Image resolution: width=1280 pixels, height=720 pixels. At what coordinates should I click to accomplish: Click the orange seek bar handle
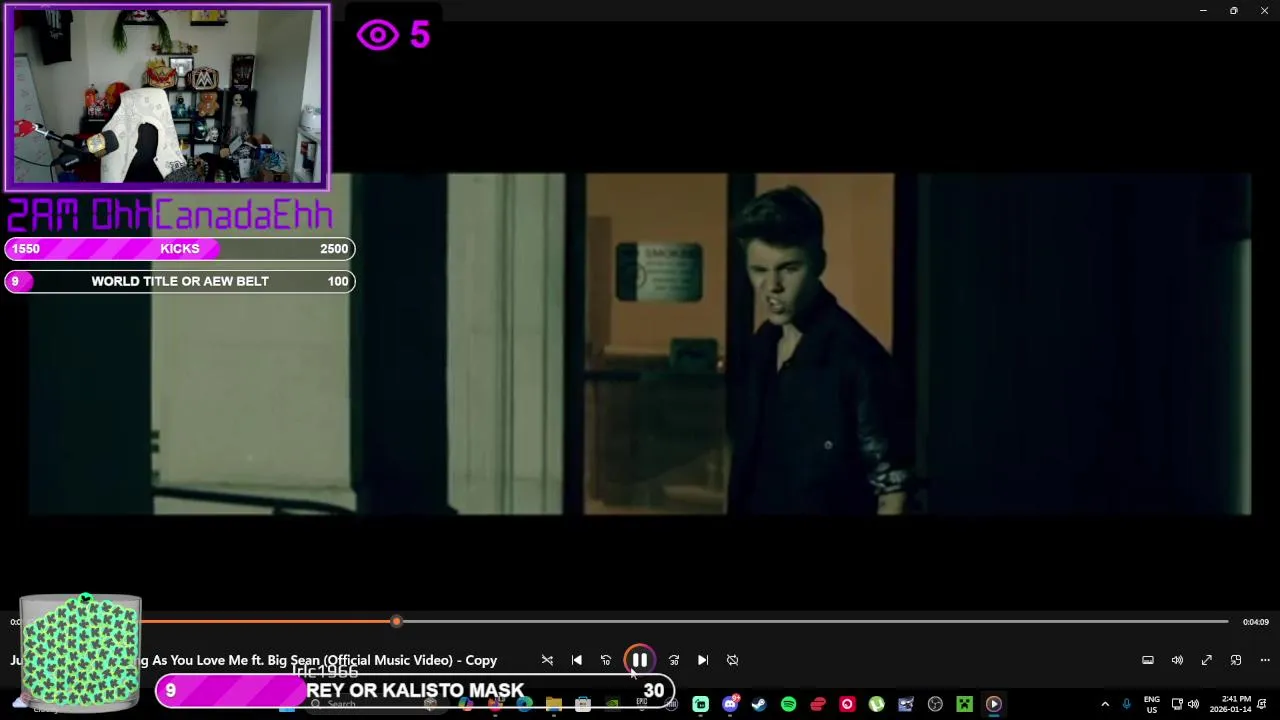pos(397,622)
